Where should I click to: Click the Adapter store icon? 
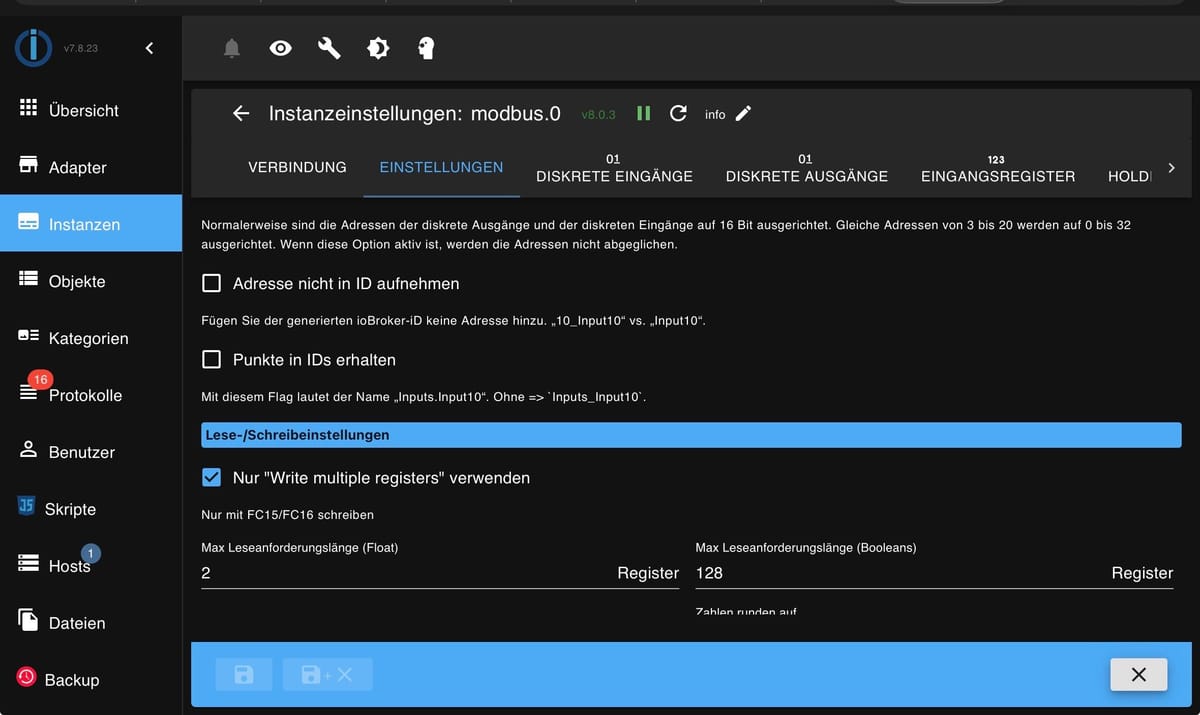coord(28,164)
